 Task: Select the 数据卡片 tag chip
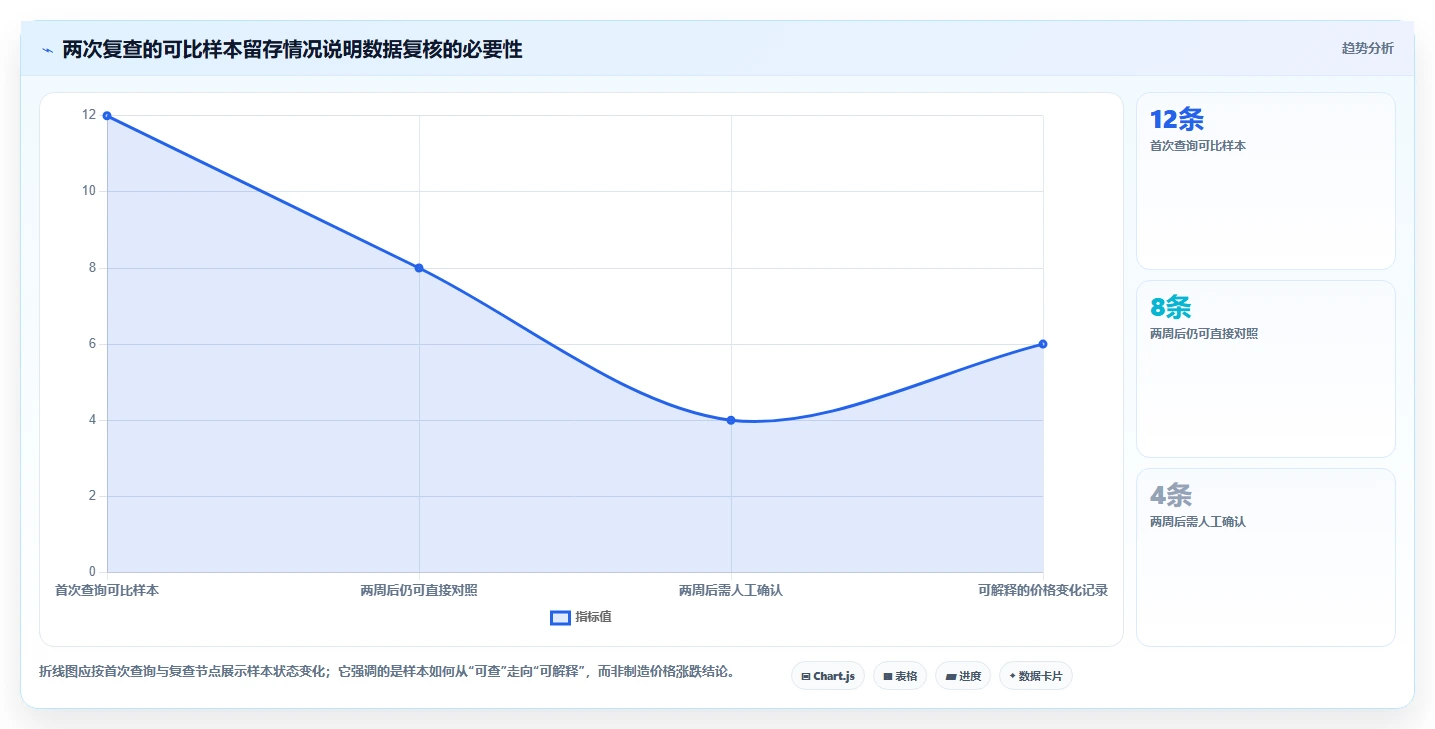coord(1036,676)
